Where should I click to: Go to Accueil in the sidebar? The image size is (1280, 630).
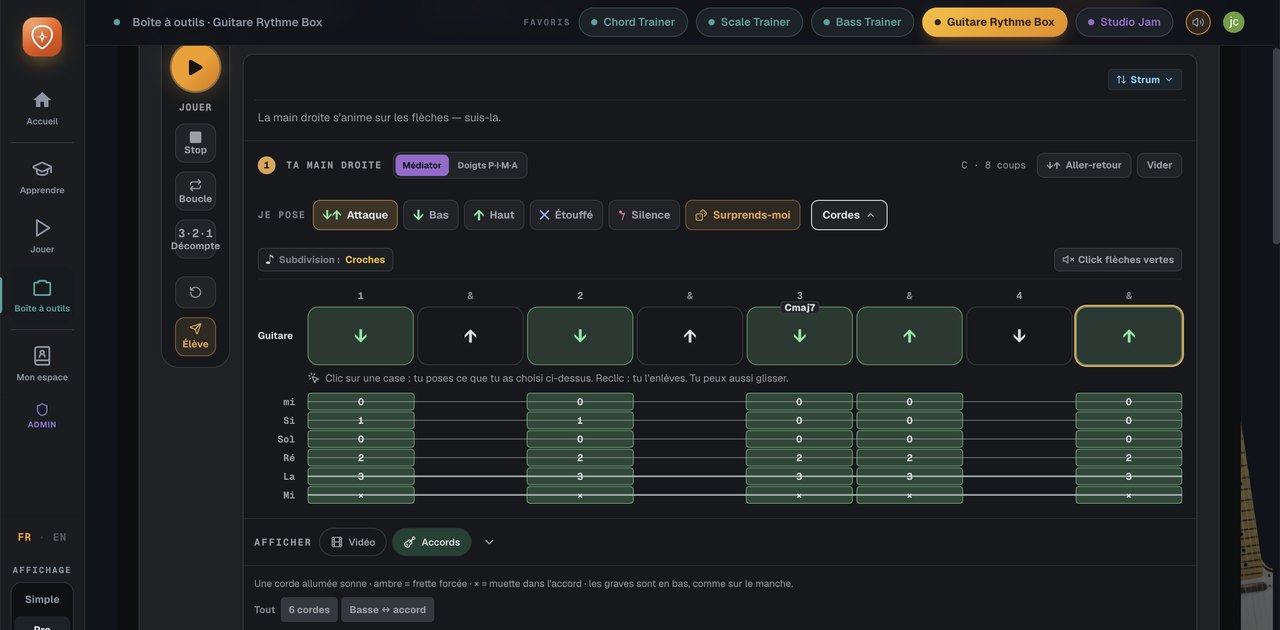tap(42, 108)
